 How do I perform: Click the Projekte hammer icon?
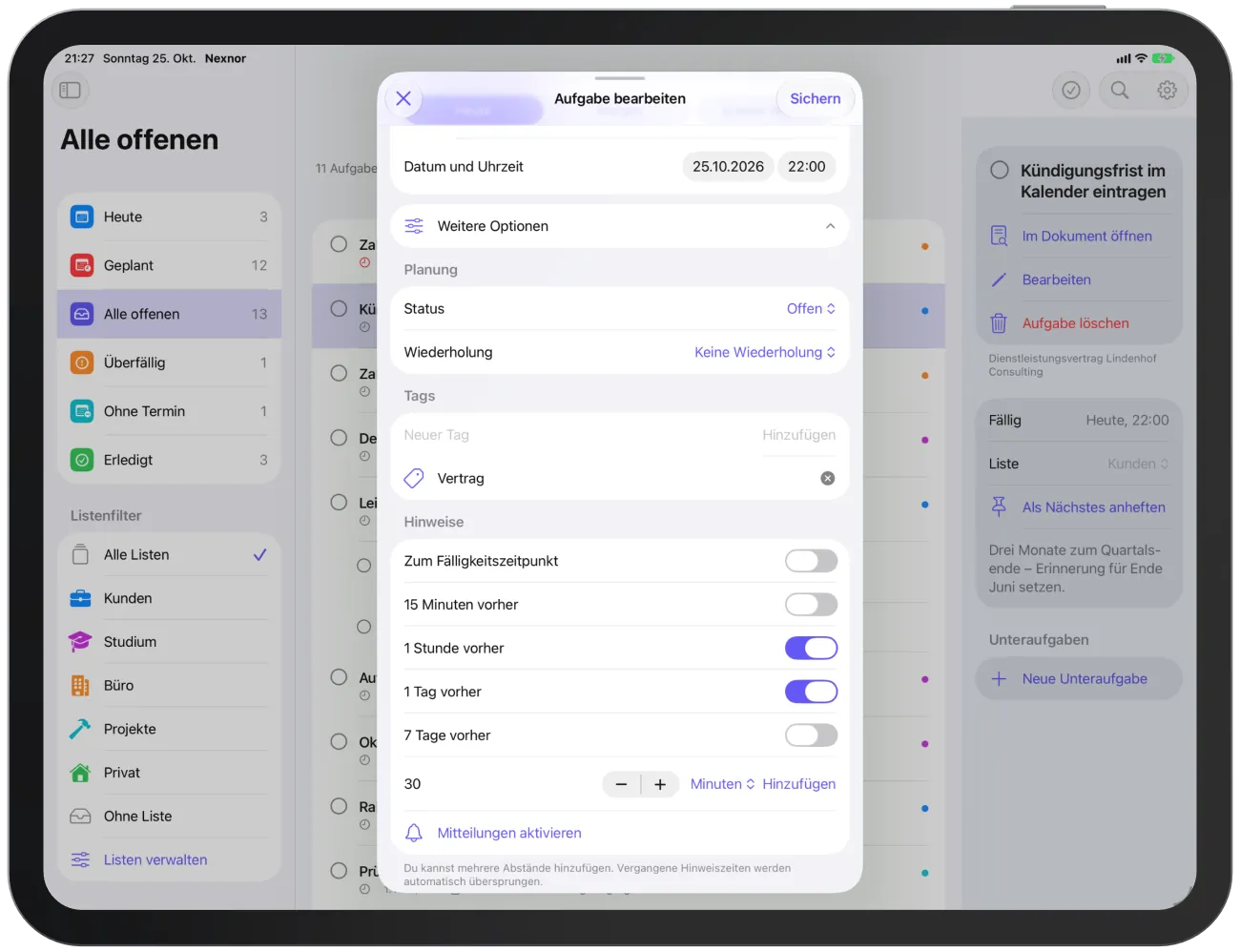[x=80, y=729]
